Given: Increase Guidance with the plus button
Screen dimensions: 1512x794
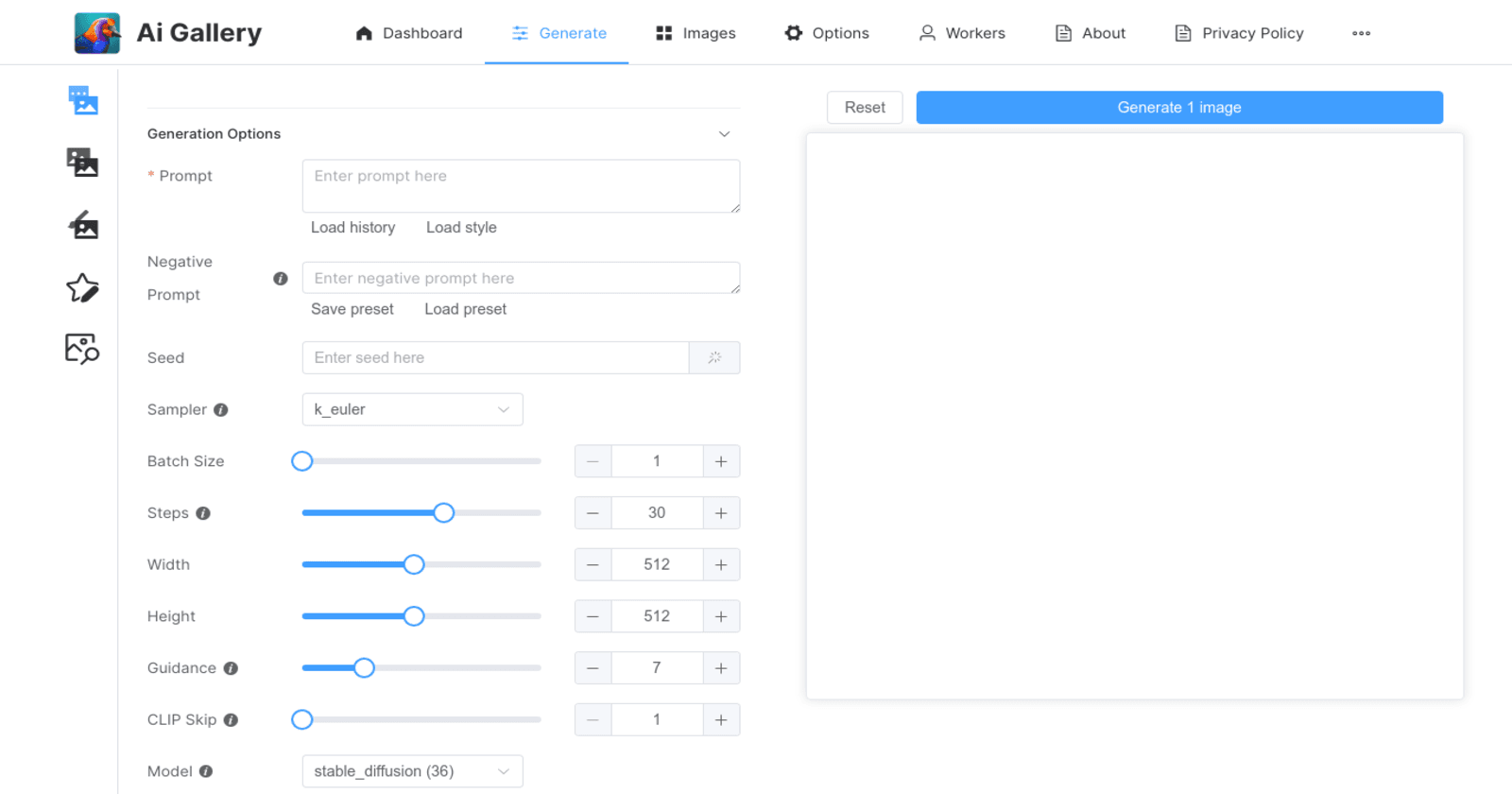Looking at the screenshot, I should pyautogui.click(x=721, y=668).
